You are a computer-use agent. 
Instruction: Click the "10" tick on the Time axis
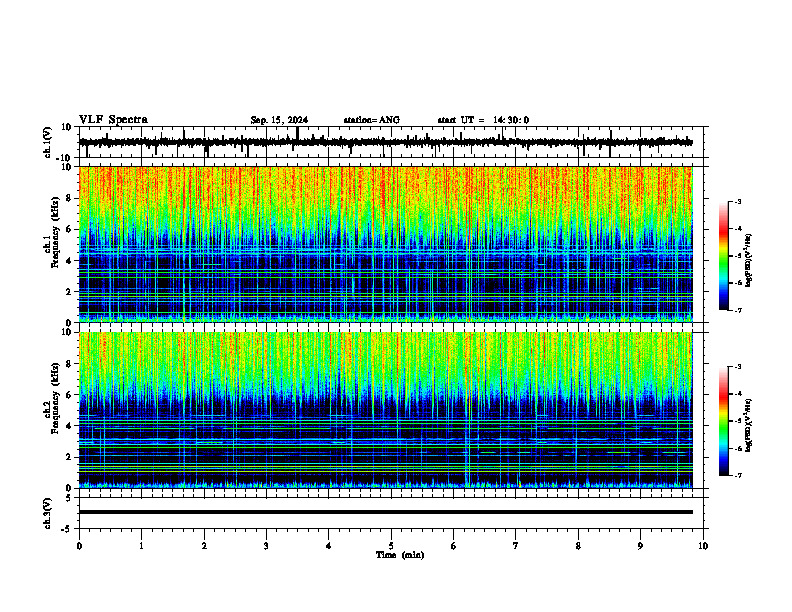[703, 546]
